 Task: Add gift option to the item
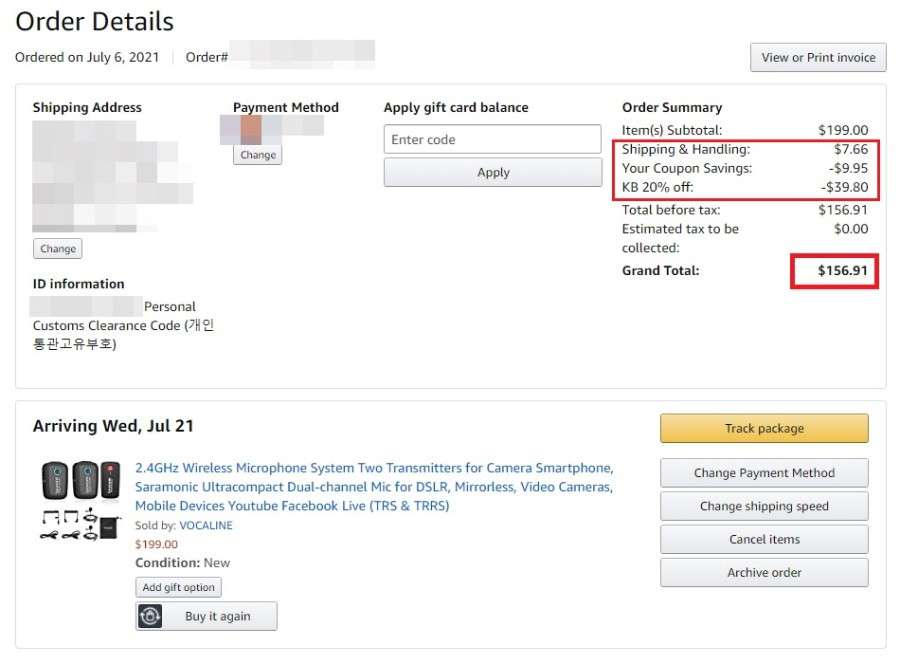[179, 588]
